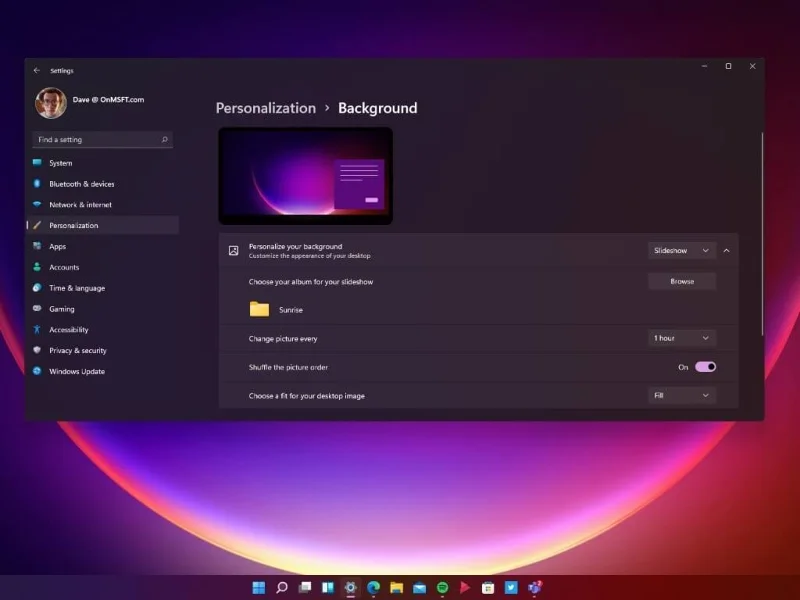800x600 pixels.
Task: Go back to Personalization via breadcrumb
Action: click(x=265, y=107)
